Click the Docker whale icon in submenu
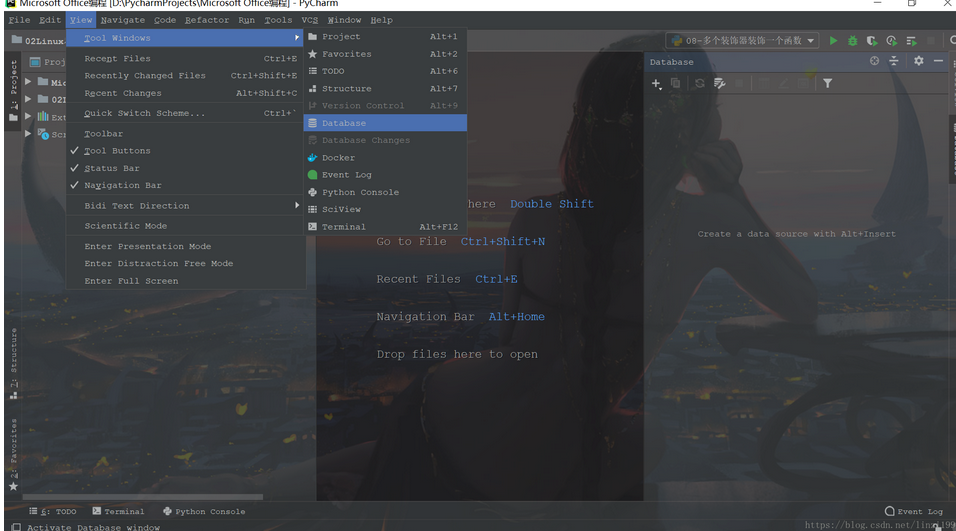This screenshot has height=531, width=956. tap(313, 157)
